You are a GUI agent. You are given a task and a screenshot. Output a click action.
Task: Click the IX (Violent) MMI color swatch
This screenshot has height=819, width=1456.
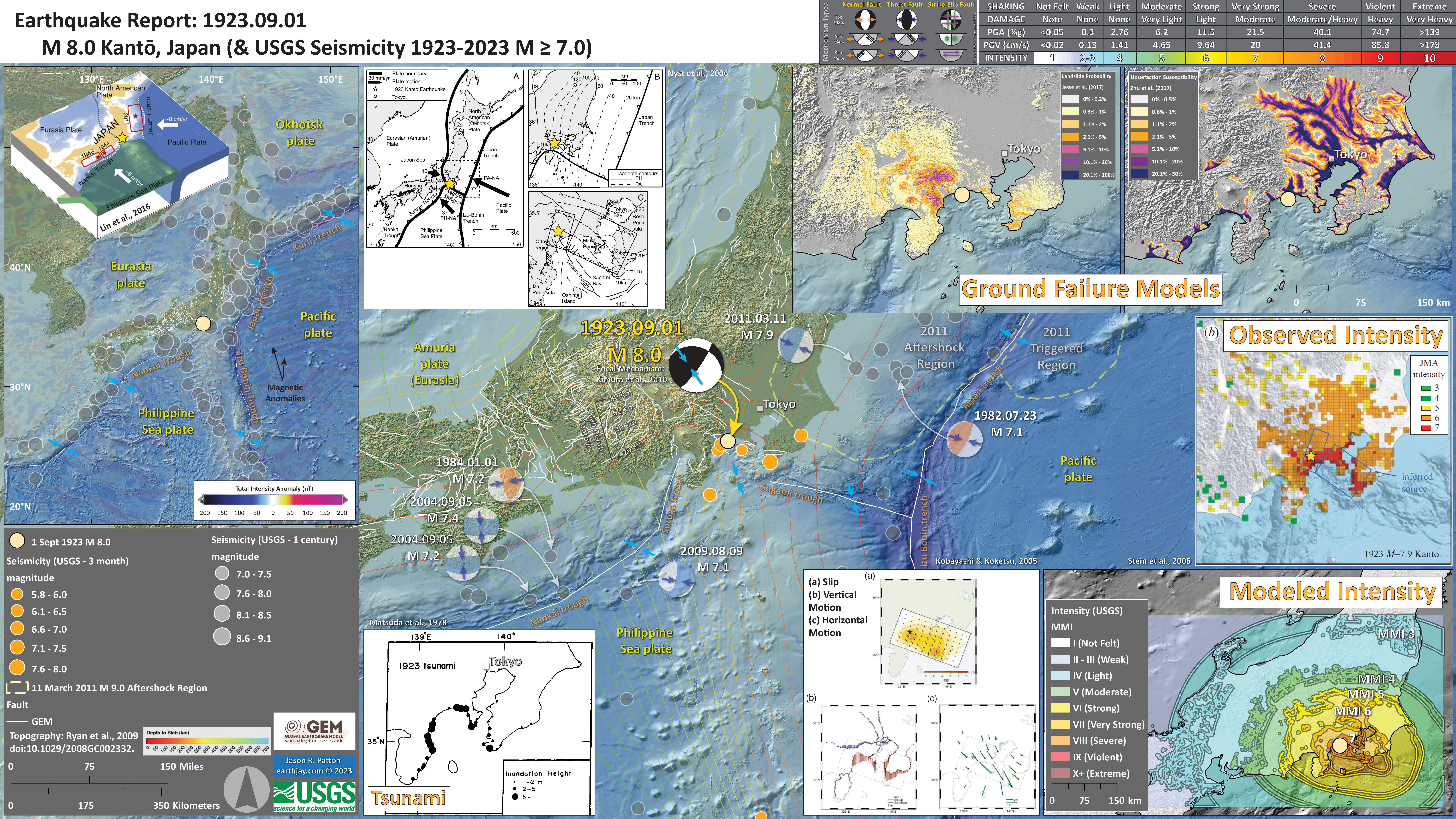point(1060,757)
